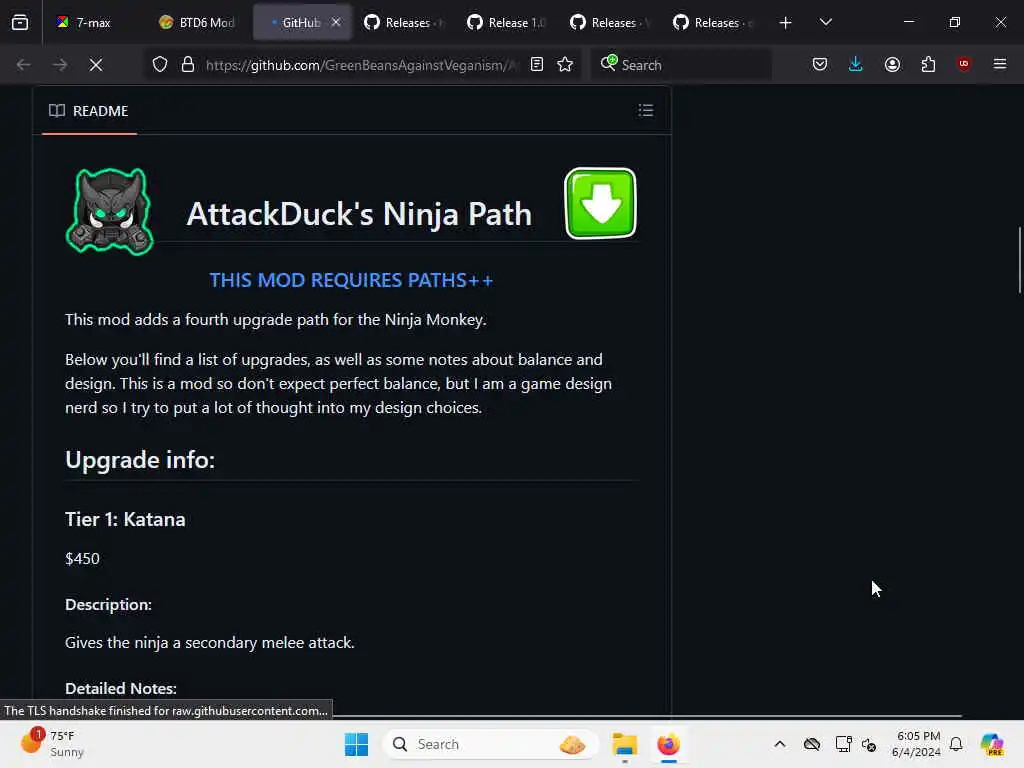1024x768 pixels.
Task: Click the GitHub URL address field
Action: (360, 65)
